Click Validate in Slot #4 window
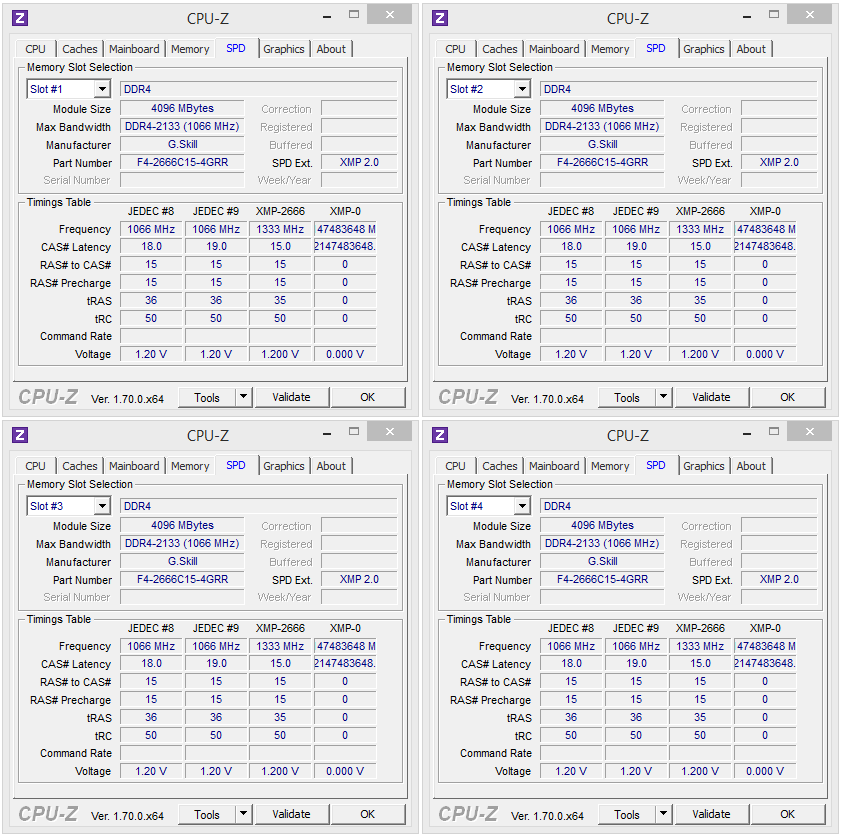Viewport: 844px width, 837px height. [711, 814]
